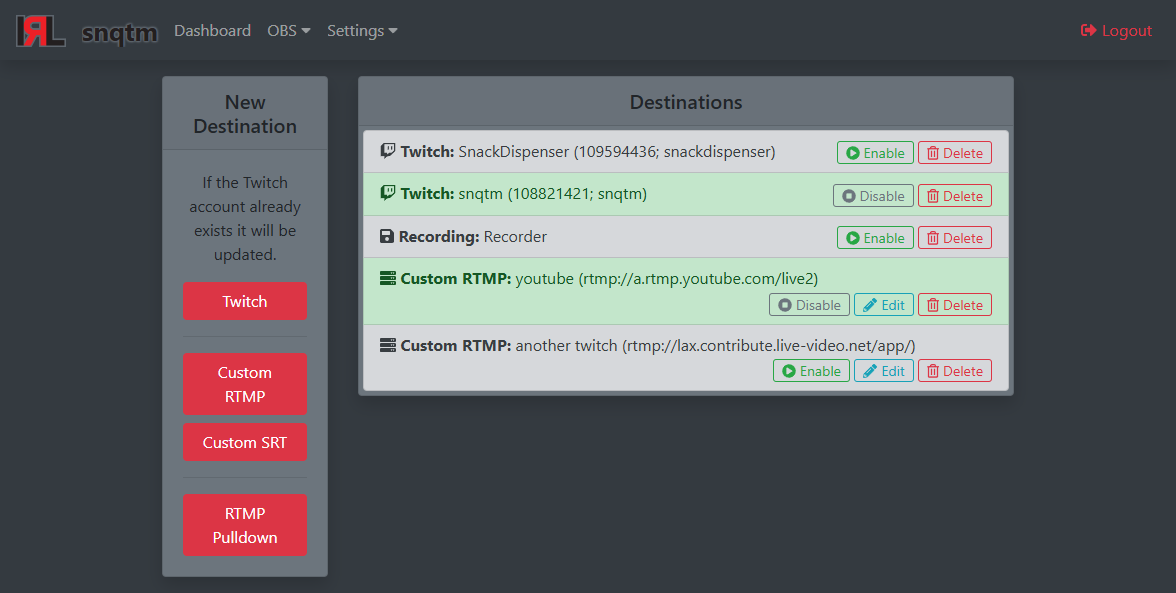
Task: Delete the SnackDispenser Twitch destination
Action: click(955, 153)
